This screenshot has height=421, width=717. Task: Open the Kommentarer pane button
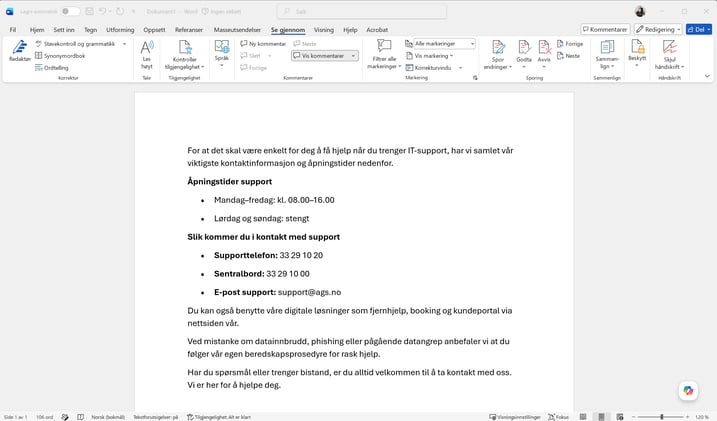(x=605, y=29)
